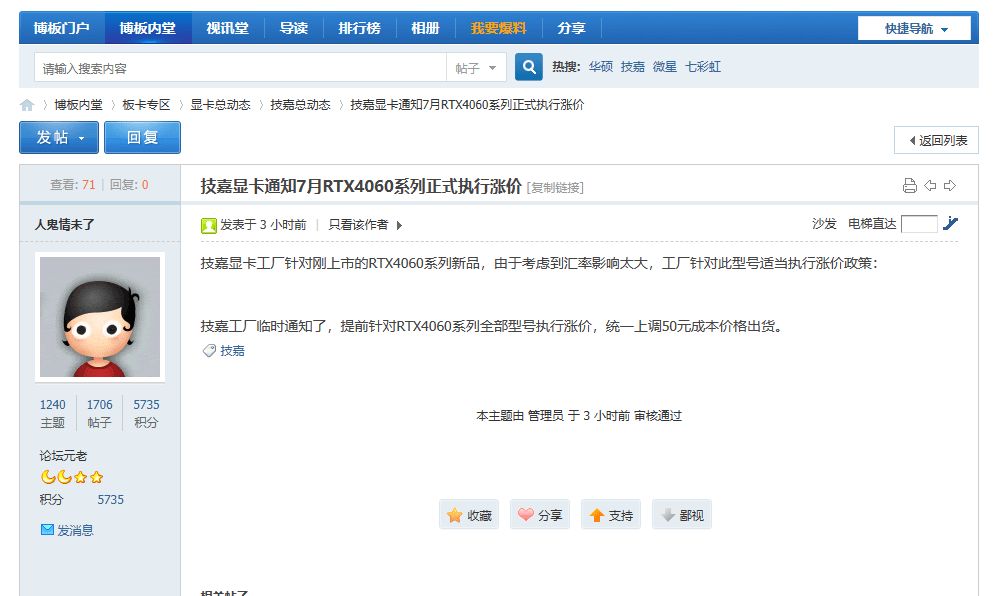Click the user avatar image

[x=100, y=317]
